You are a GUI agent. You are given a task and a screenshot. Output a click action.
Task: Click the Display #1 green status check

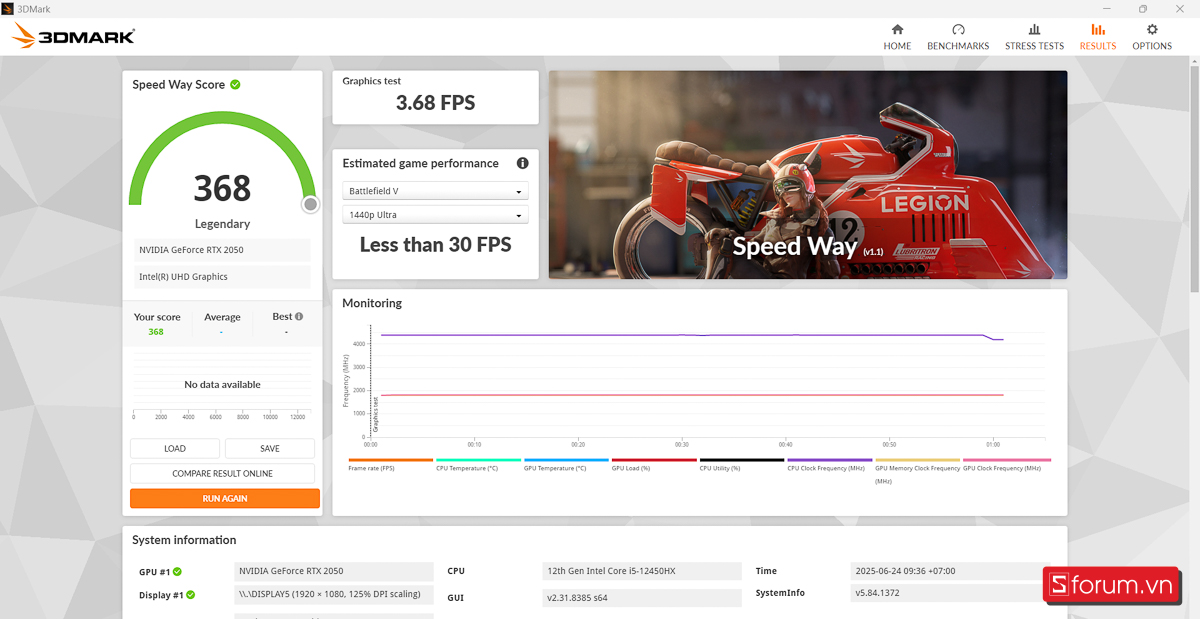[190, 595]
